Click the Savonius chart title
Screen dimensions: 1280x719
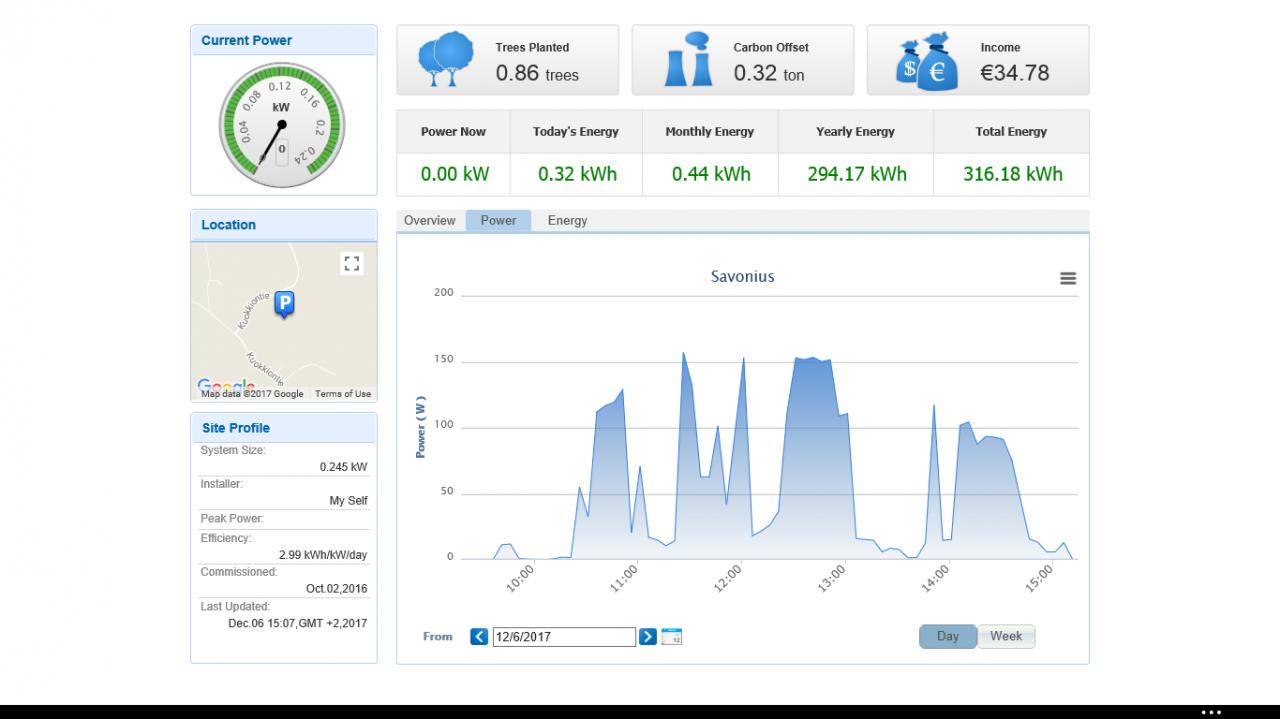pyautogui.click(x=743, y=276)
